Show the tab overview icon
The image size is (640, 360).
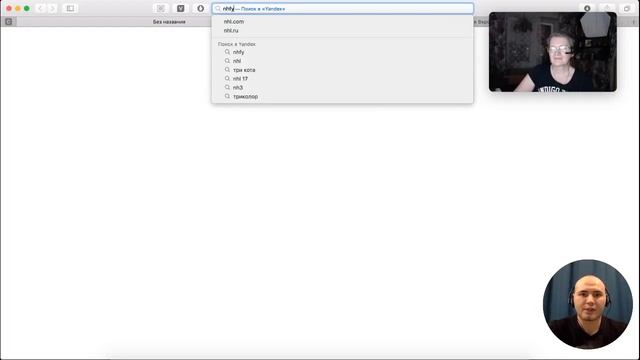tap(627, 8)
